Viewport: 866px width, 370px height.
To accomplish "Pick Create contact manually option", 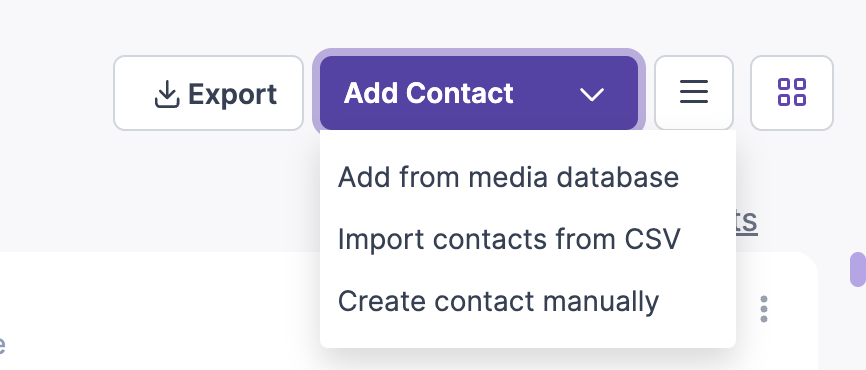I will click(498, 301).
